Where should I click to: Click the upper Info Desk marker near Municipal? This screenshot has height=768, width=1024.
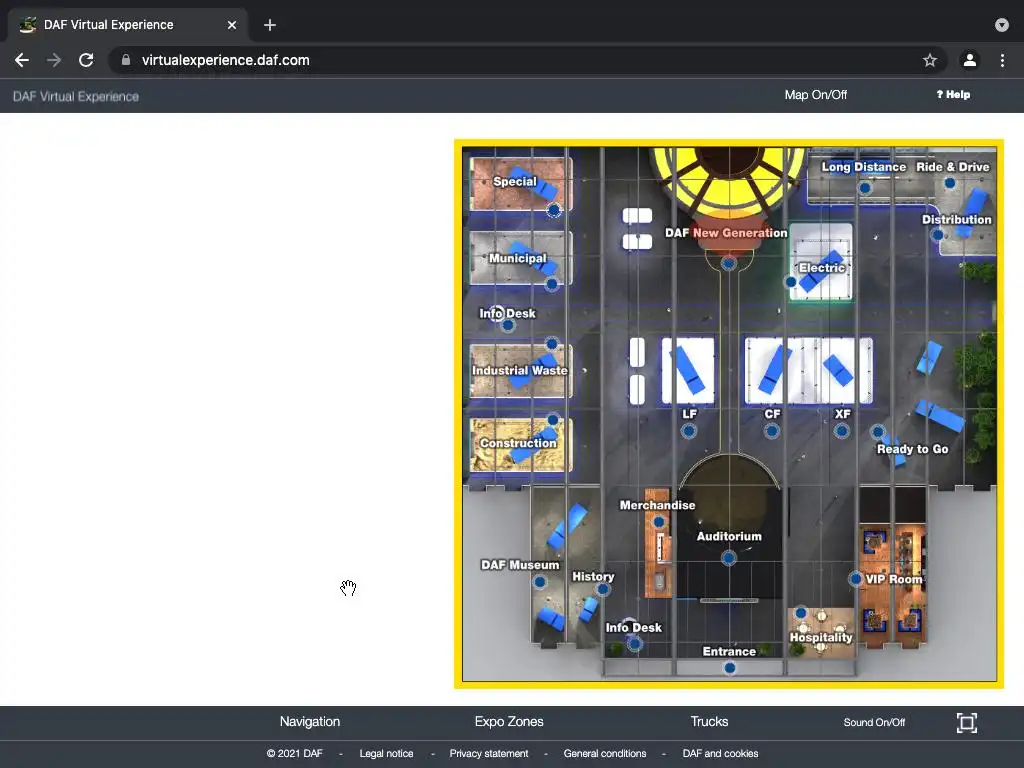coord(508,325)
